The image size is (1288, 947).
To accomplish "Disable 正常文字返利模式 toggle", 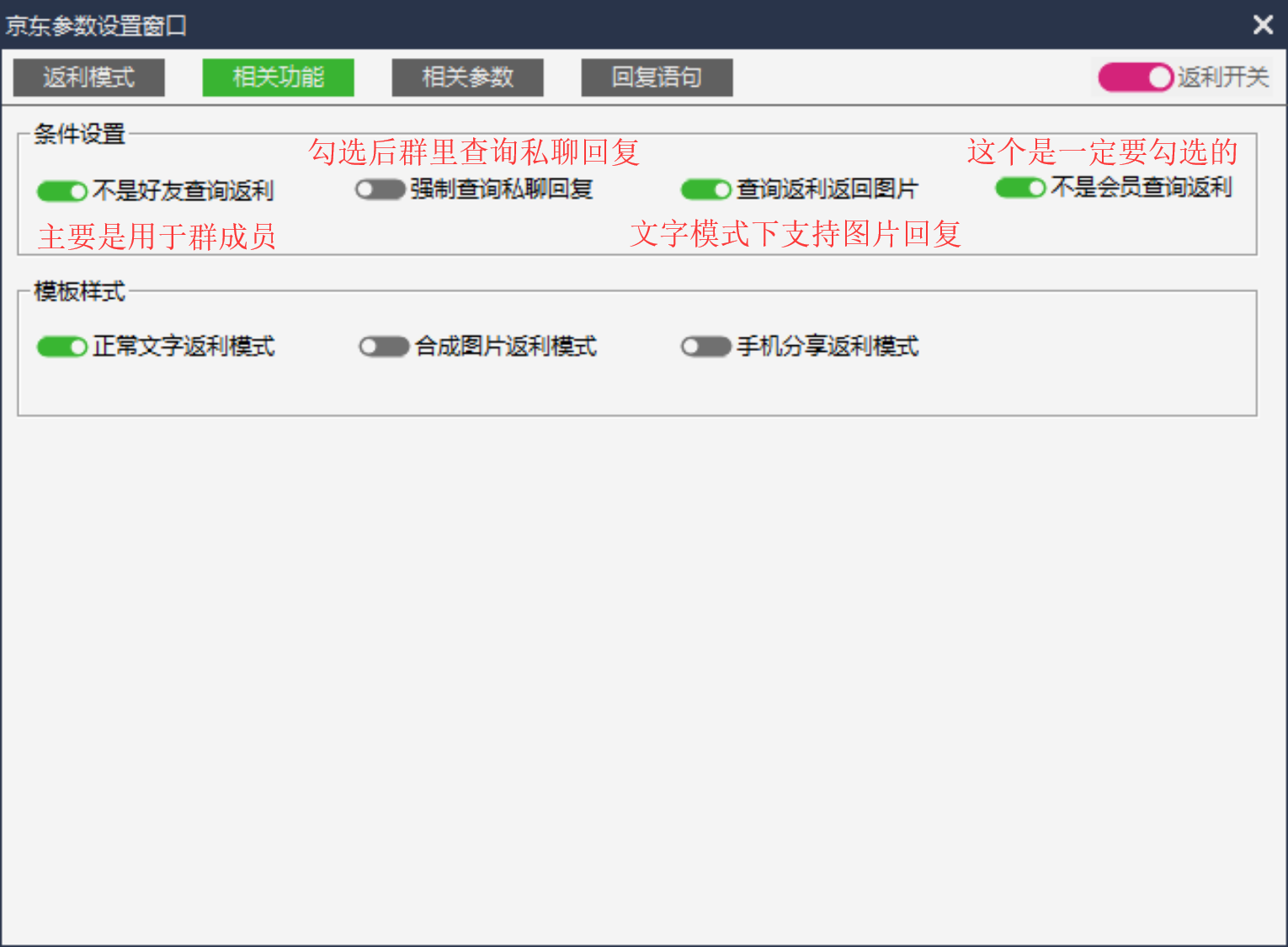I will coord(62,347).
